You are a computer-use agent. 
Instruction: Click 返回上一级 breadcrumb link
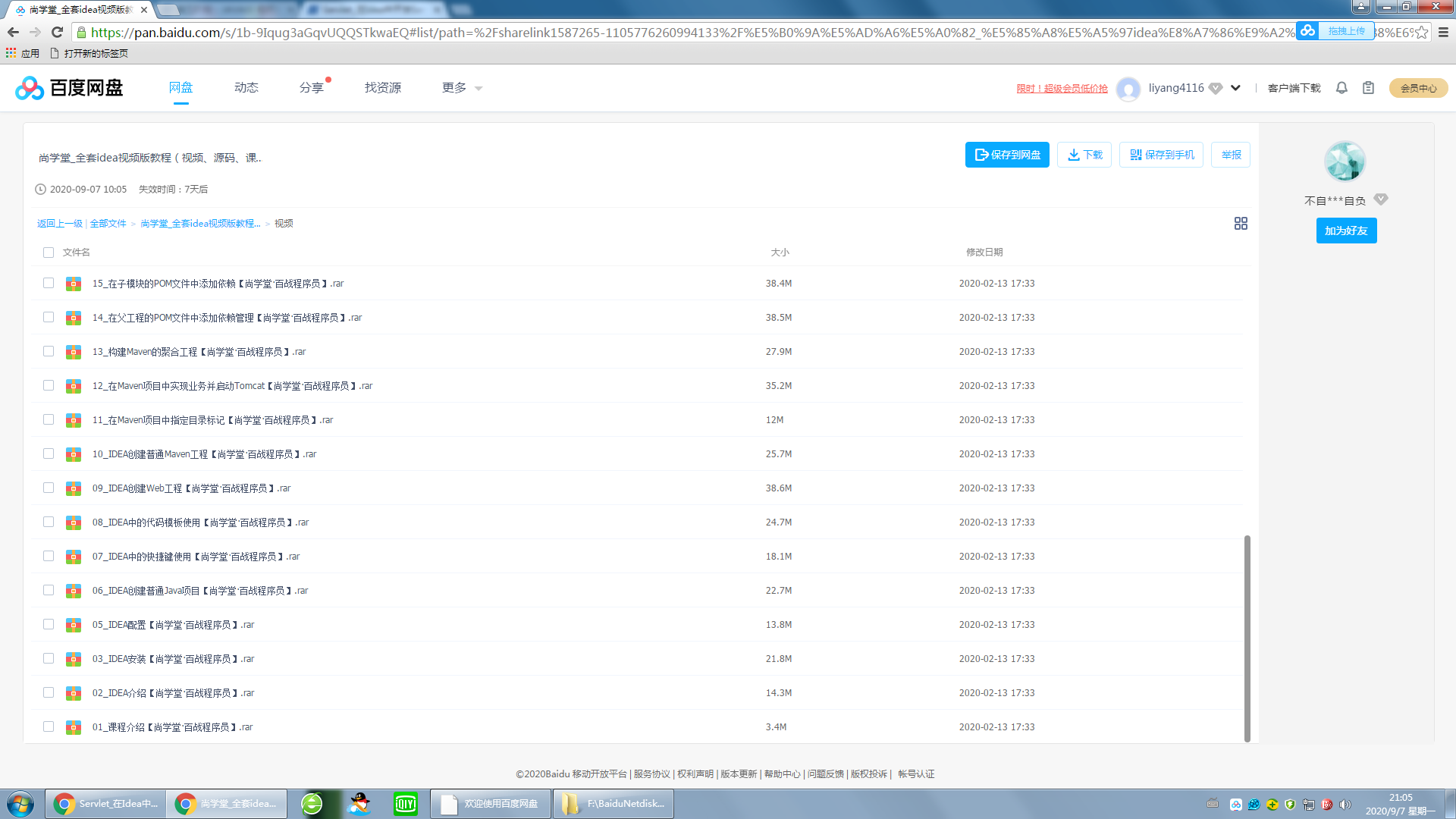coord(60,224)
